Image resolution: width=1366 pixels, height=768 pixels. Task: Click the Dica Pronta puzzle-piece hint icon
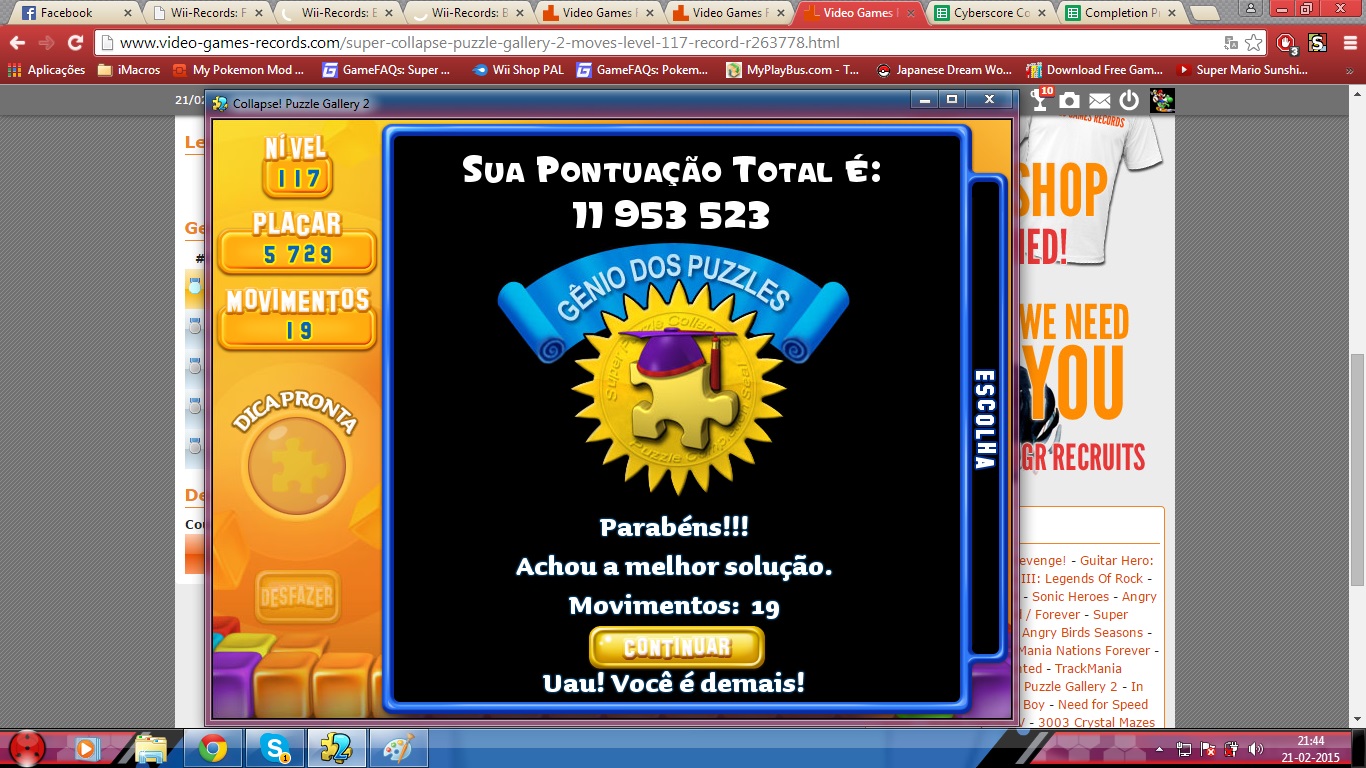[x=296, y=465]
